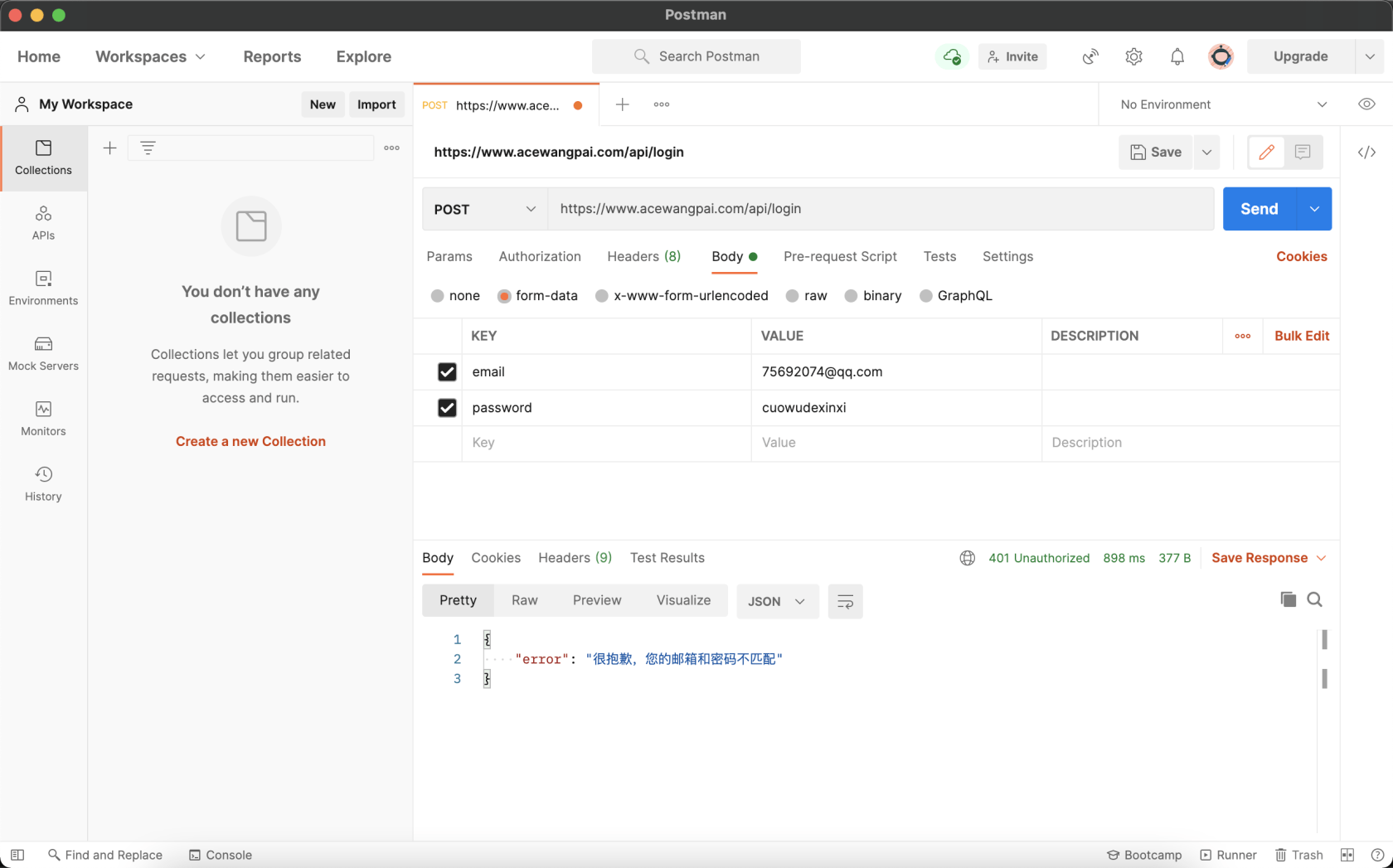
Task: Open the JSON format dropdown
Action: click(777, 601)
